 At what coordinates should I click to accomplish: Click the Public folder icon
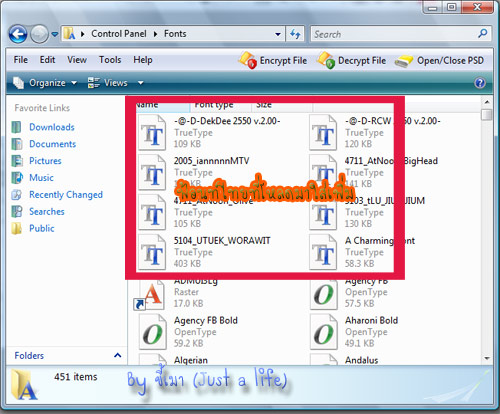[17, 228]
